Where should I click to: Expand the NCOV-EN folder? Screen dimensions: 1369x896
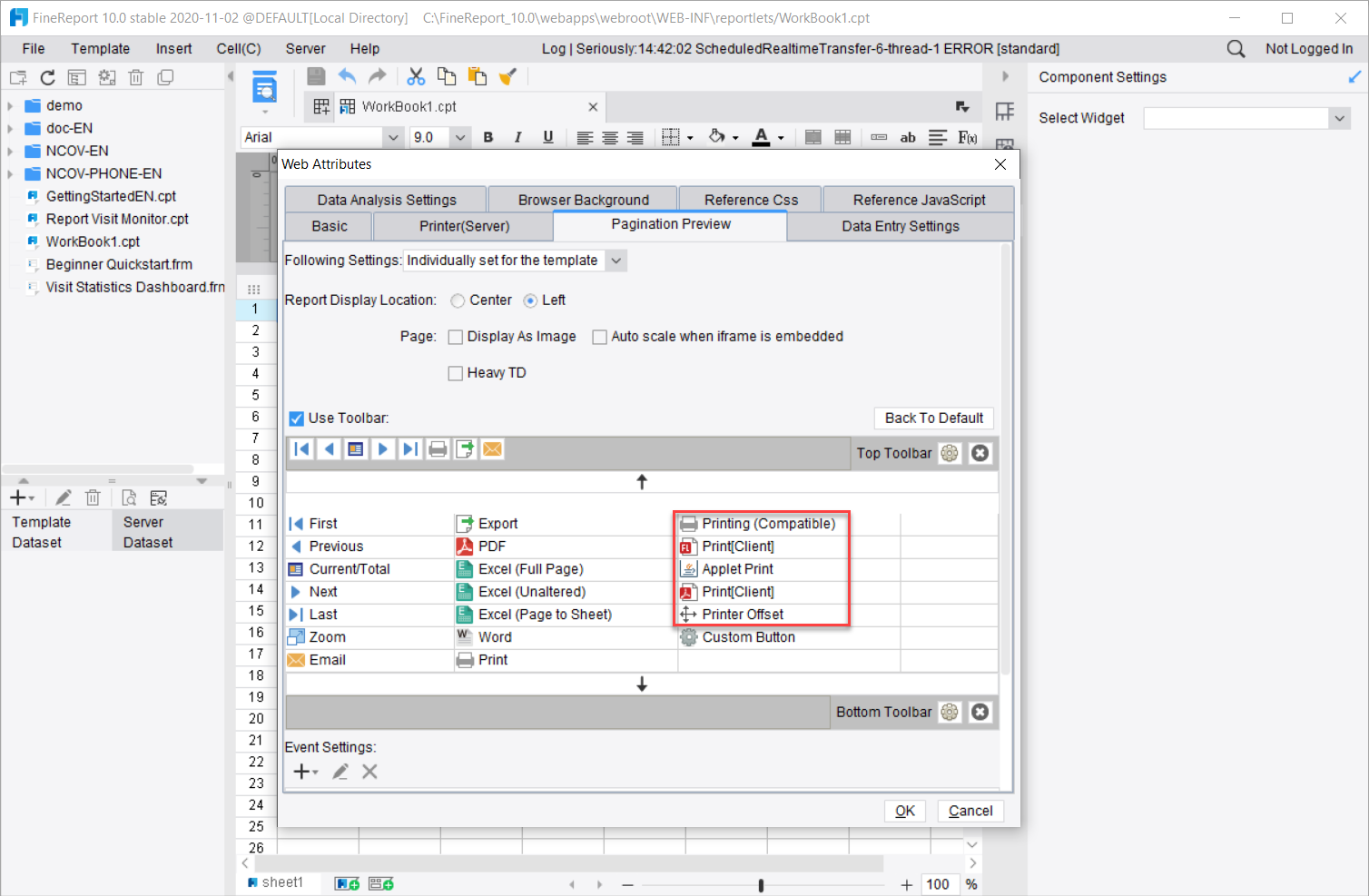tap(10, 152)
